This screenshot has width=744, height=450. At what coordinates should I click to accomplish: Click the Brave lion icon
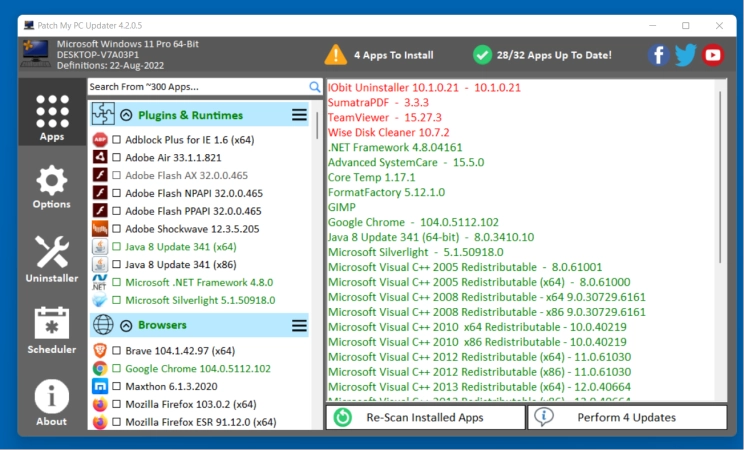[x=100, y=351]
